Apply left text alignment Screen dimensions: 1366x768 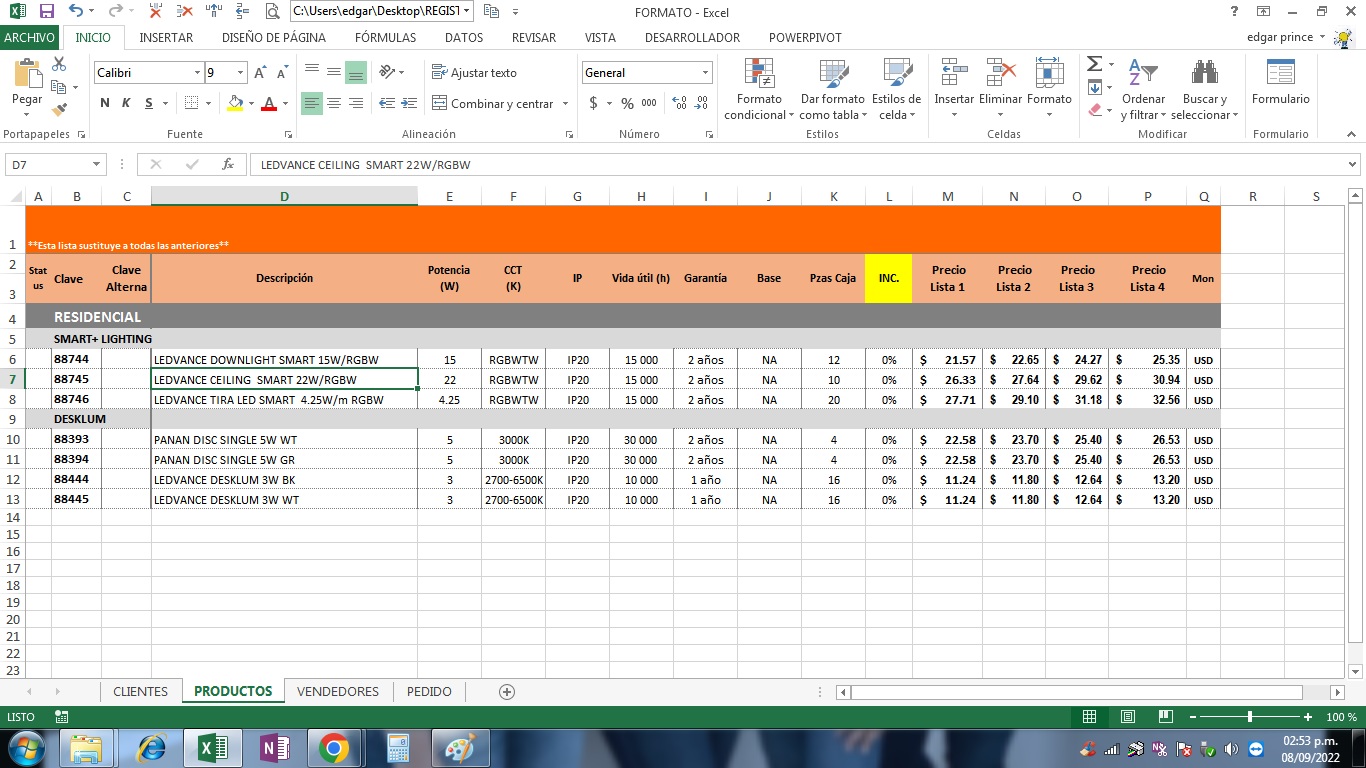point(312,103)
